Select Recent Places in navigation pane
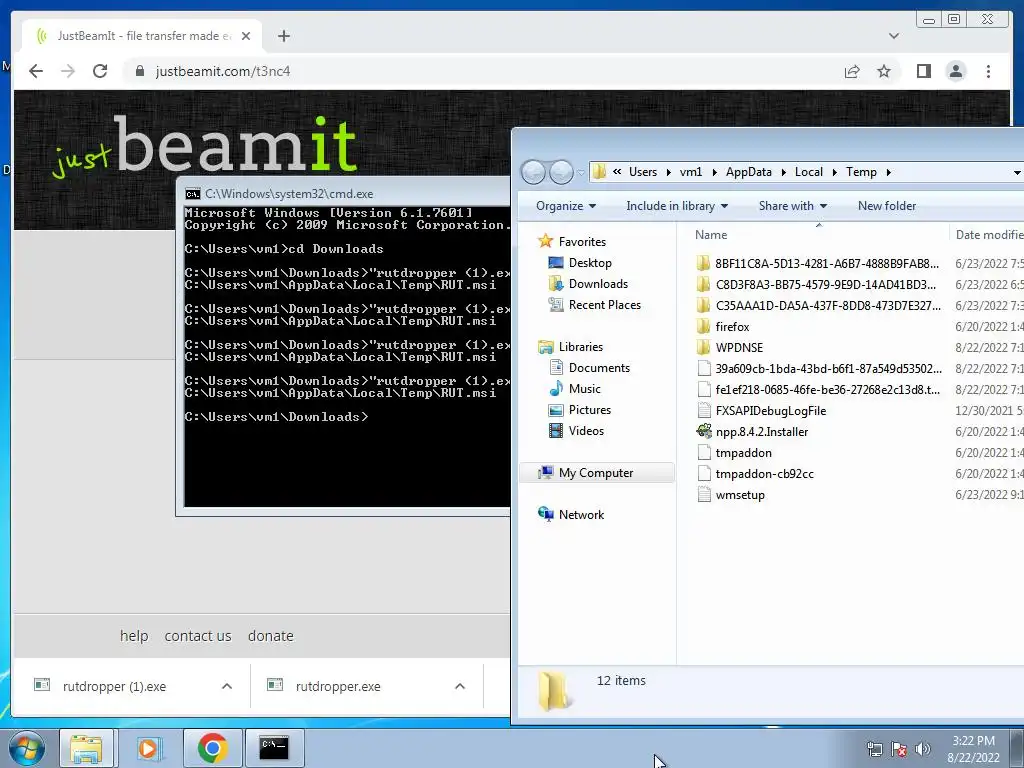 [605, 304]
